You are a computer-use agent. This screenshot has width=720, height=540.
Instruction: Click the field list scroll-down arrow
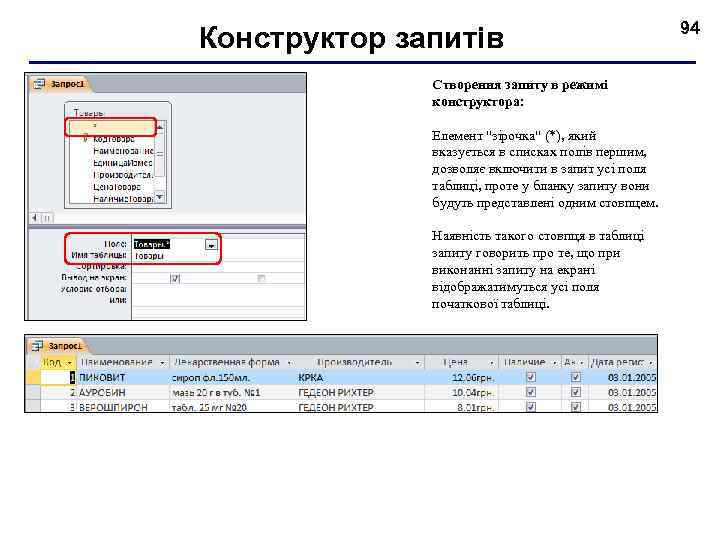click(x=160, y=197)
